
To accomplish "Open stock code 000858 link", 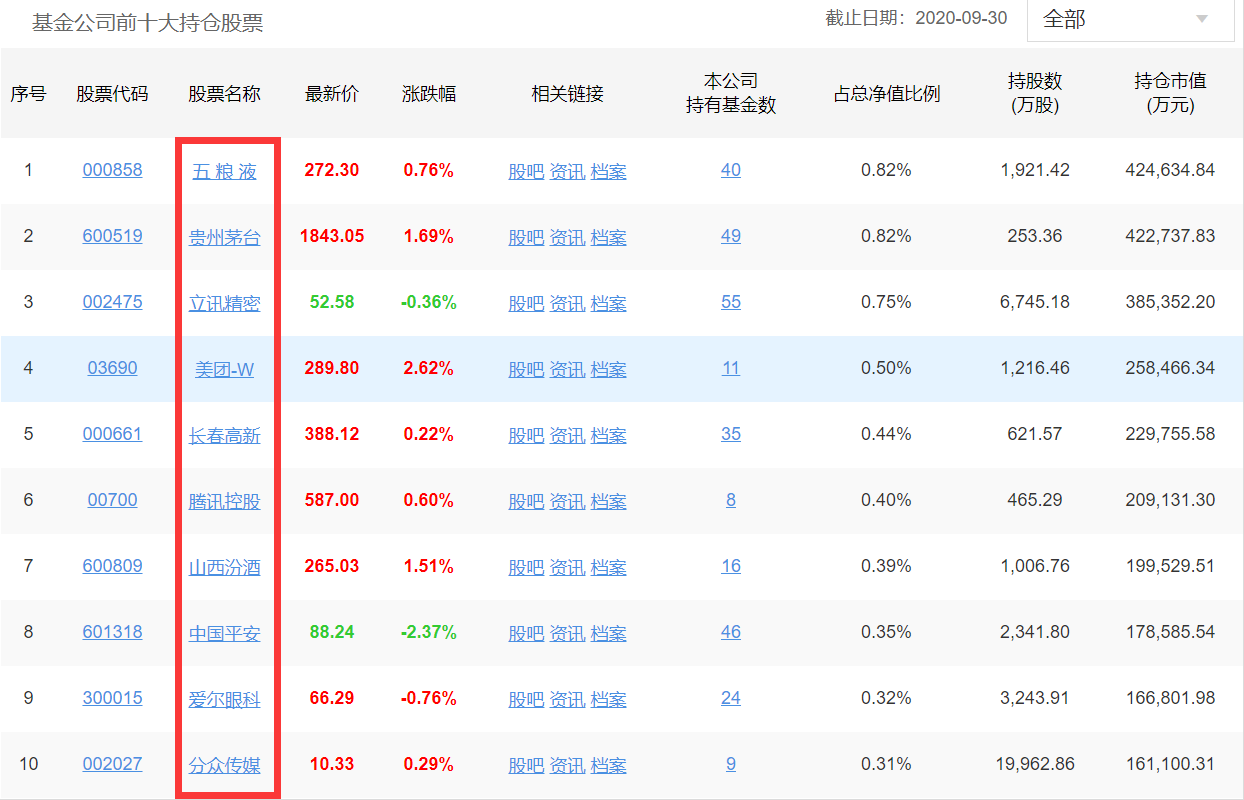I will click(112, 170).
